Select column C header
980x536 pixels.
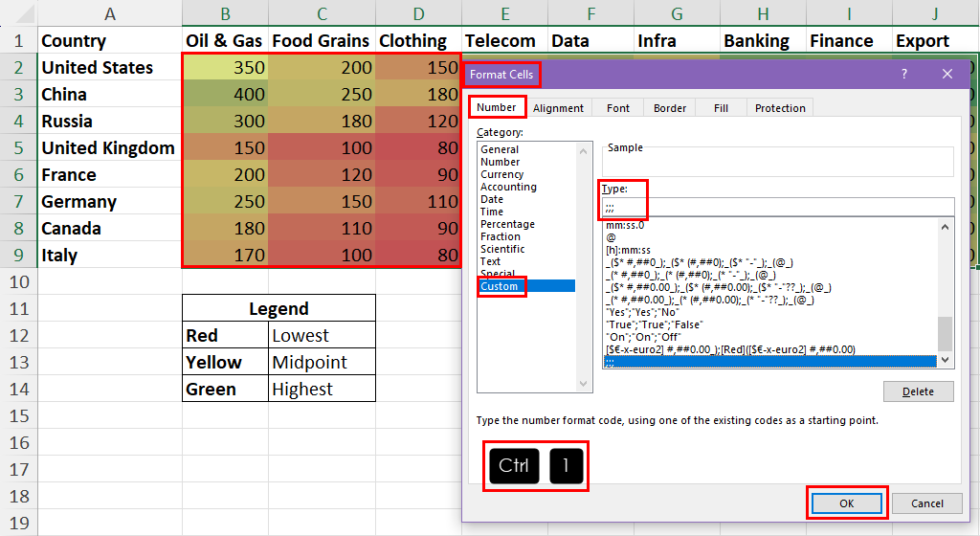coord(322,13)
